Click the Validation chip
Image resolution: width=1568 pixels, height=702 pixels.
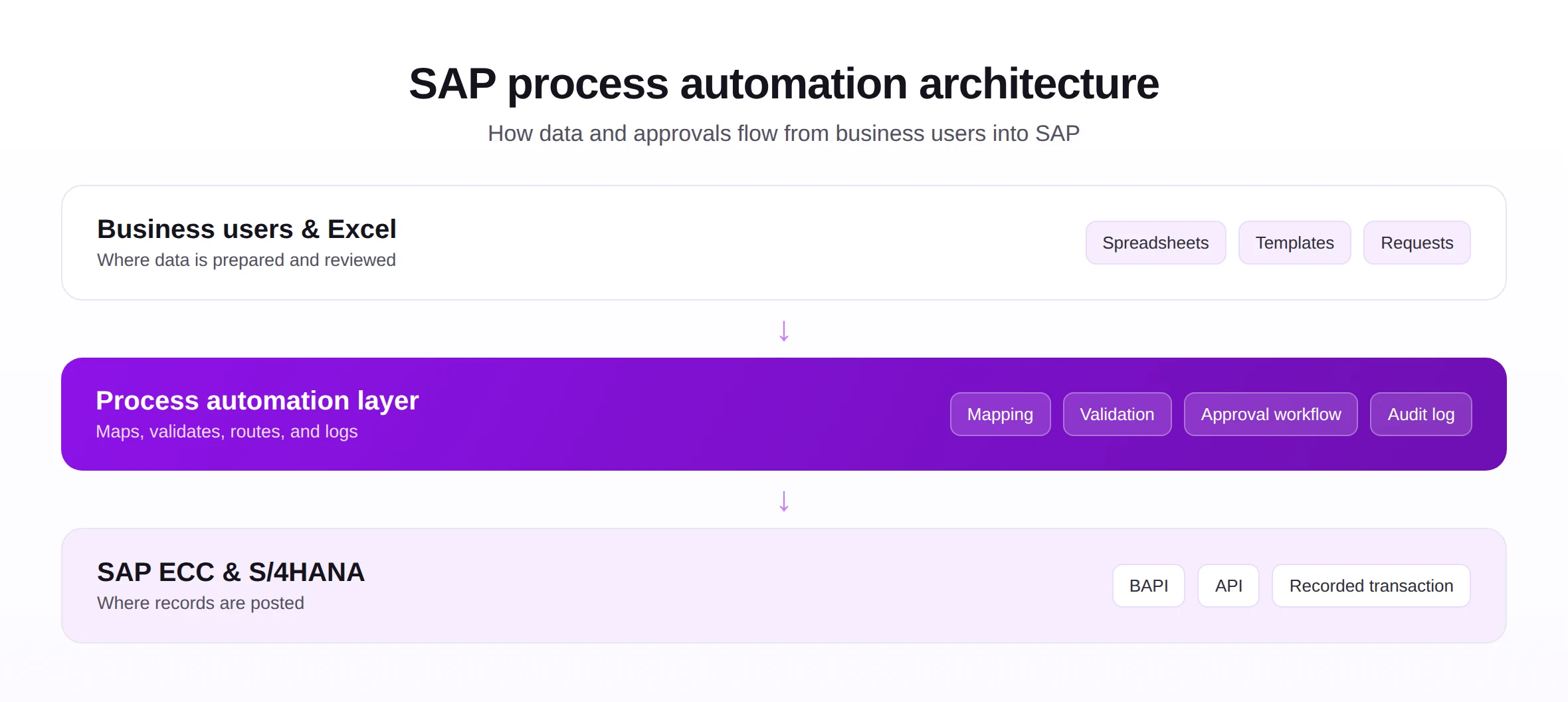click(x=1117, y=414)
